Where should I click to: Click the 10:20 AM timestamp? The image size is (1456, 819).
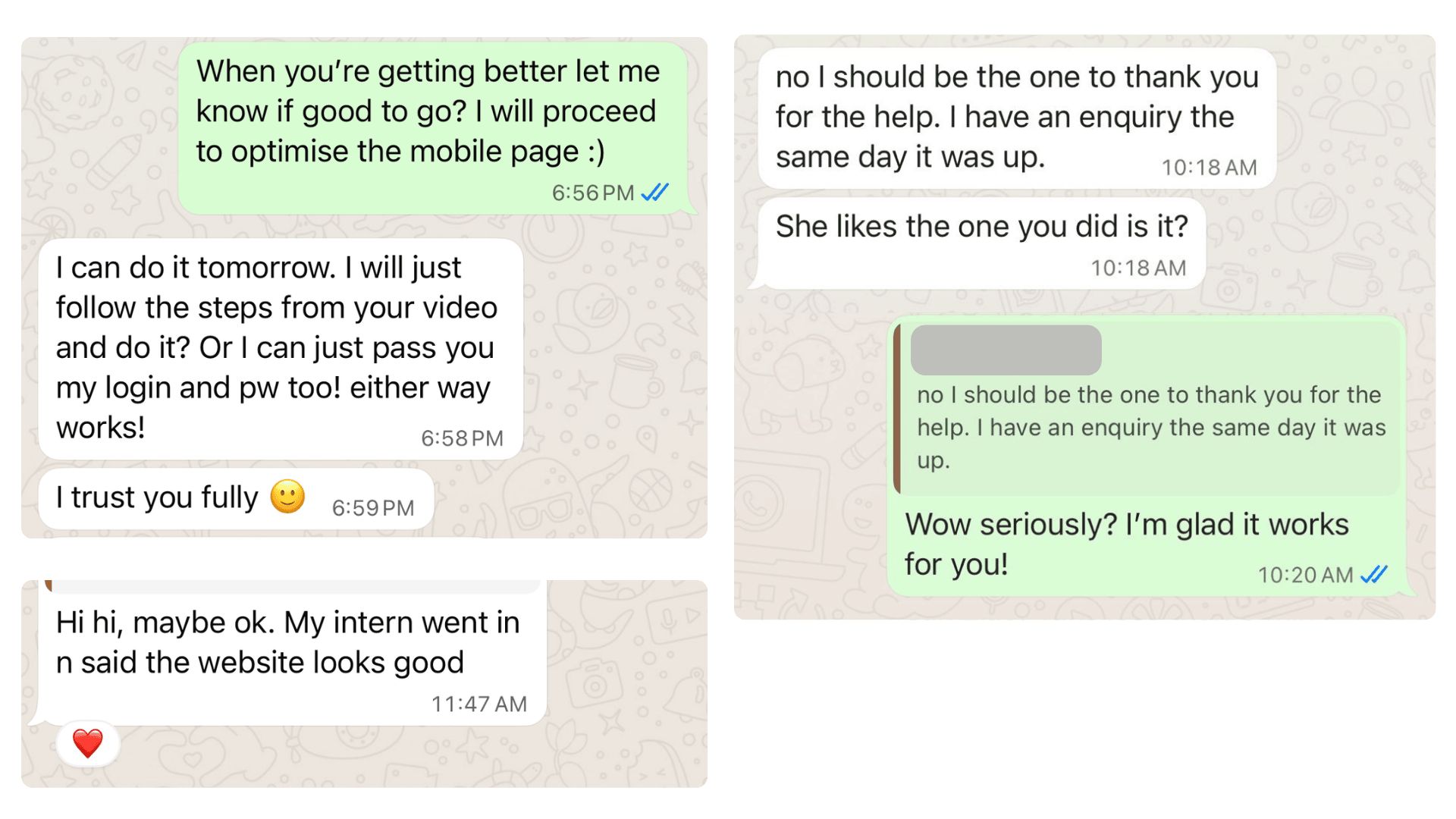click(x=1305, y=575)
